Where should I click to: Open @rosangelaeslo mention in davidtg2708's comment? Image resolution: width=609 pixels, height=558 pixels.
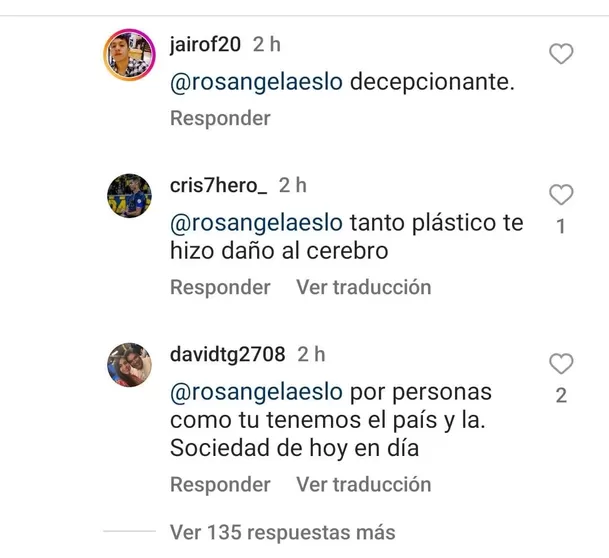tap(256, 393)
